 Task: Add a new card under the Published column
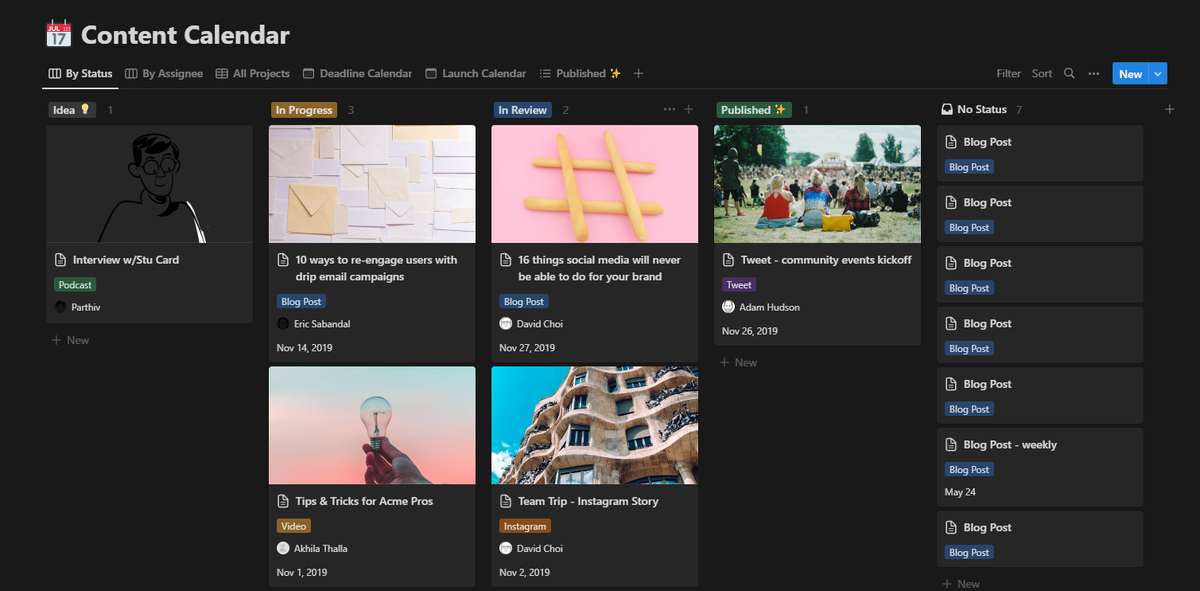738,362
